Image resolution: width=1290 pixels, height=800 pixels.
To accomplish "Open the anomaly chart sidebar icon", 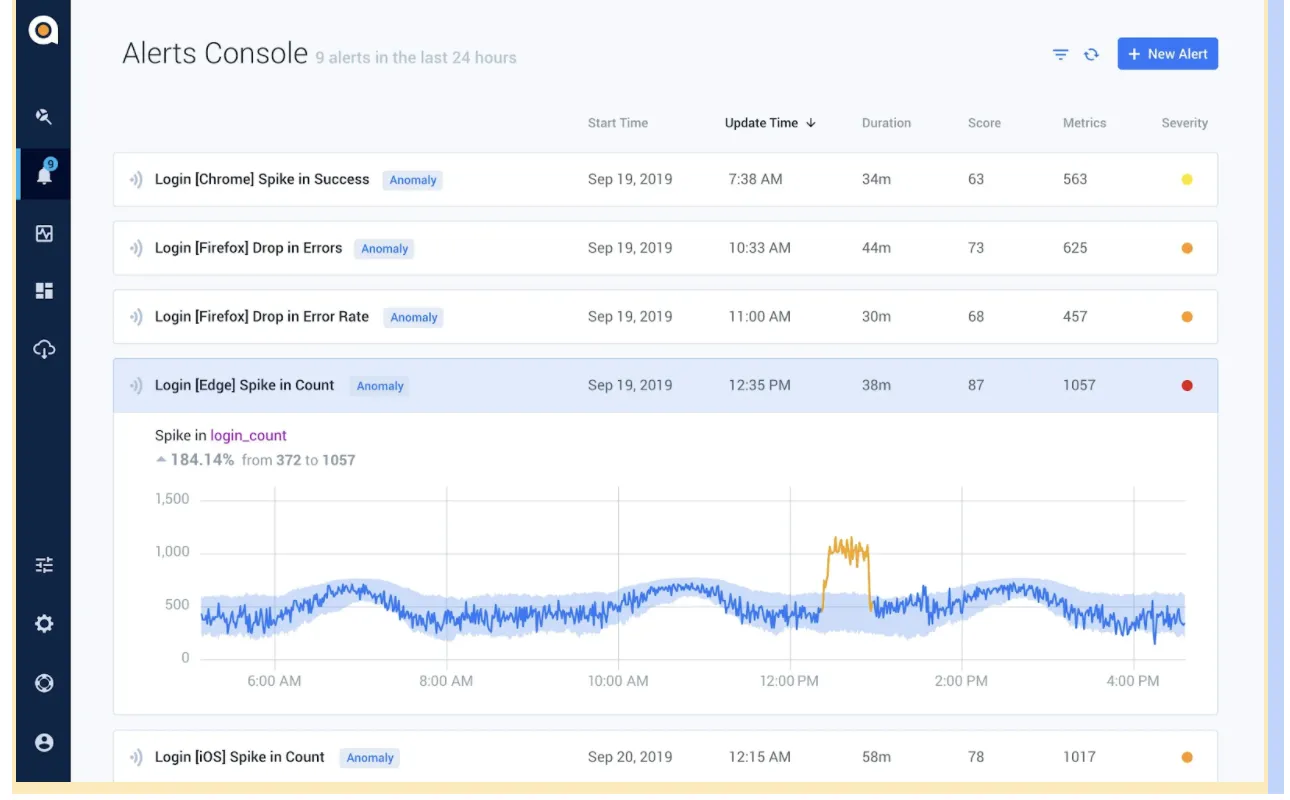I will pyautogui.click(x=44, y=233).
